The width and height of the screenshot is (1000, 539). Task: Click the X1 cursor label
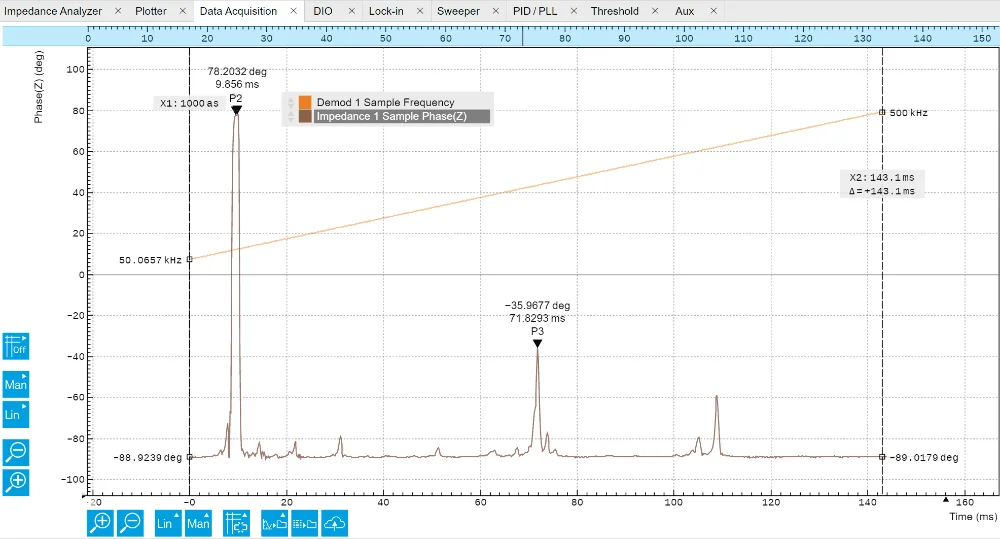click(189, 103)
